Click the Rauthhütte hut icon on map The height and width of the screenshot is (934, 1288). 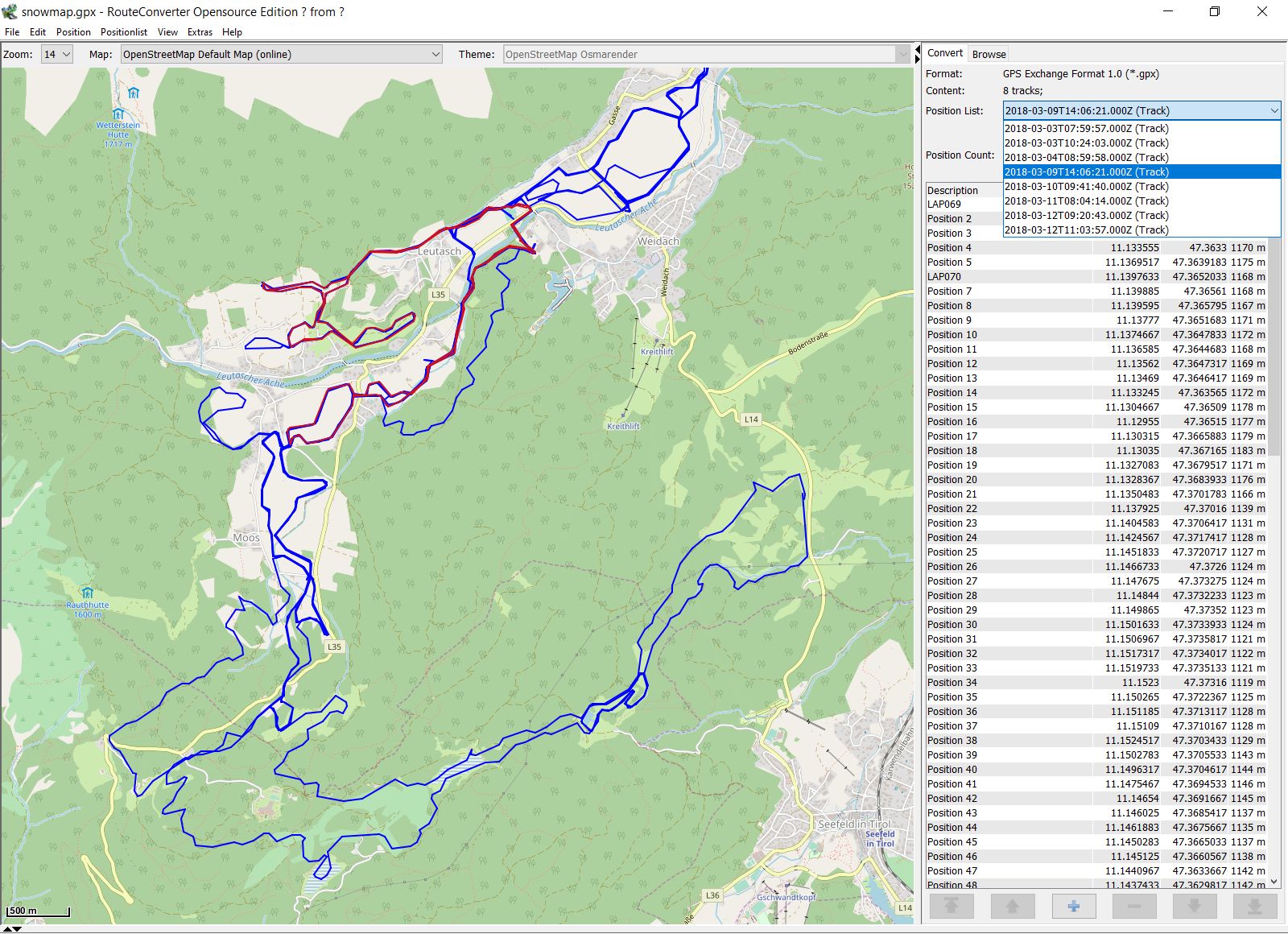(x=88, y=593)
